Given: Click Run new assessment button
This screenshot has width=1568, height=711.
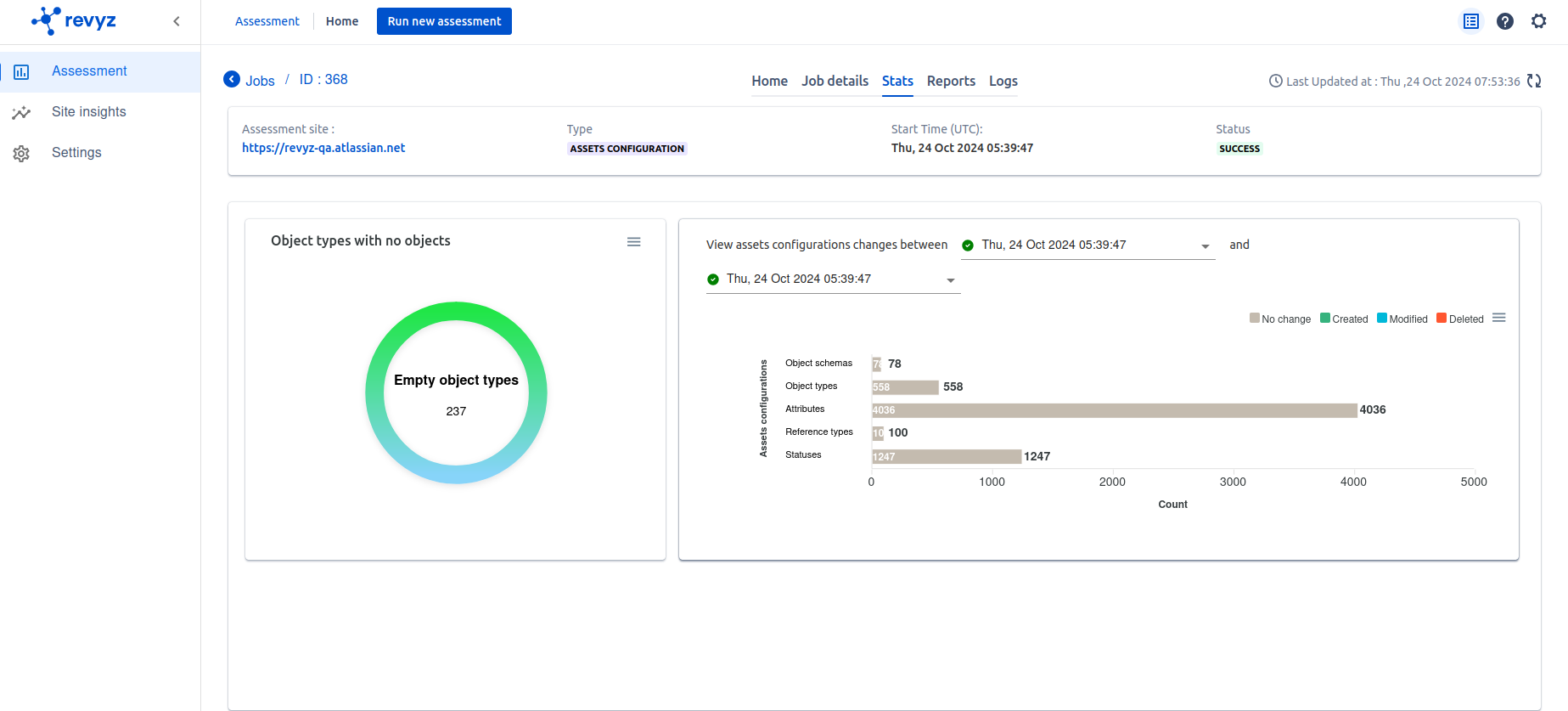Looking at the screenshot, I should click(444, 21).
